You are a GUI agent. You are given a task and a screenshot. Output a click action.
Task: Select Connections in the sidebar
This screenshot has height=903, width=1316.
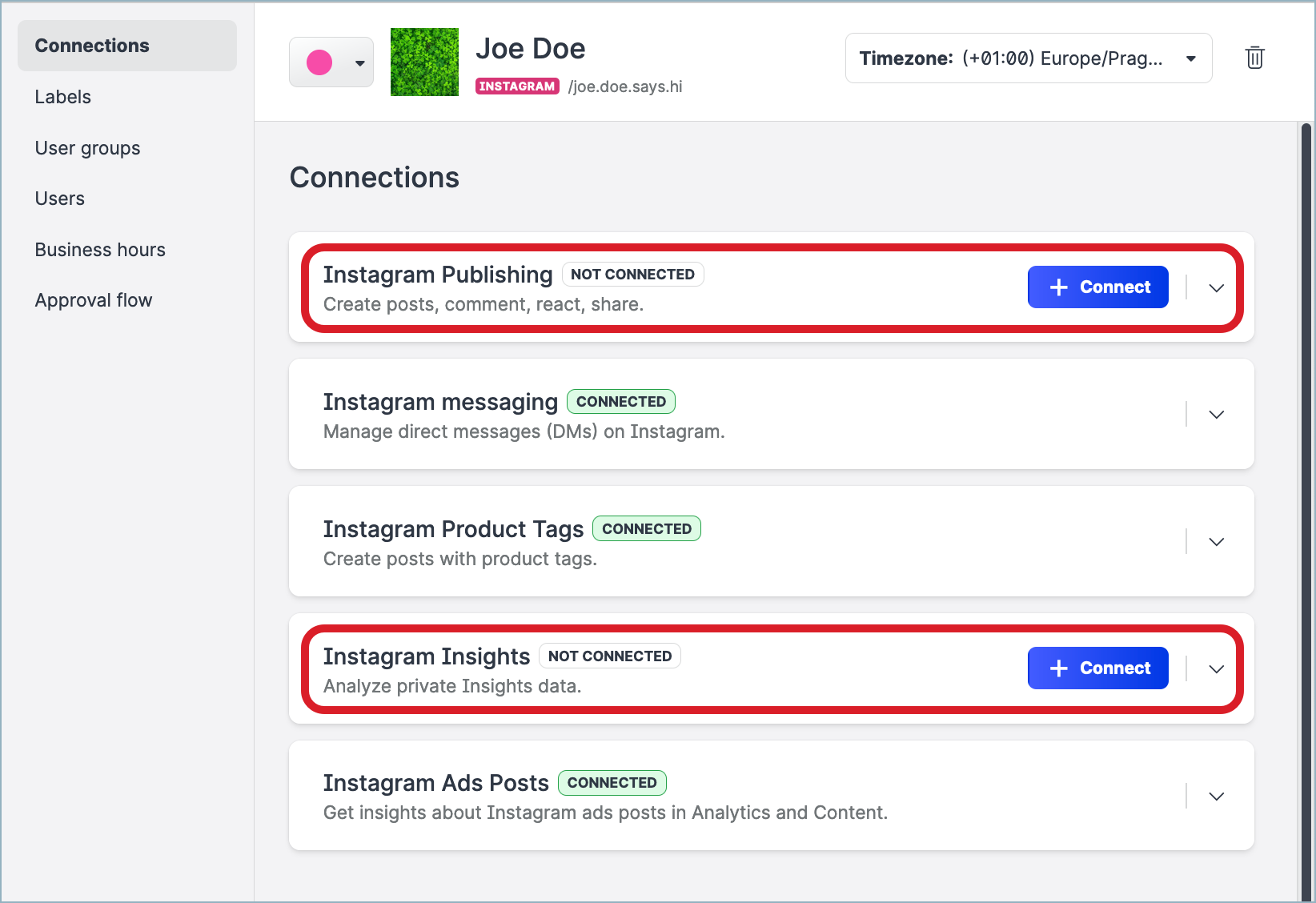[92, 46]
